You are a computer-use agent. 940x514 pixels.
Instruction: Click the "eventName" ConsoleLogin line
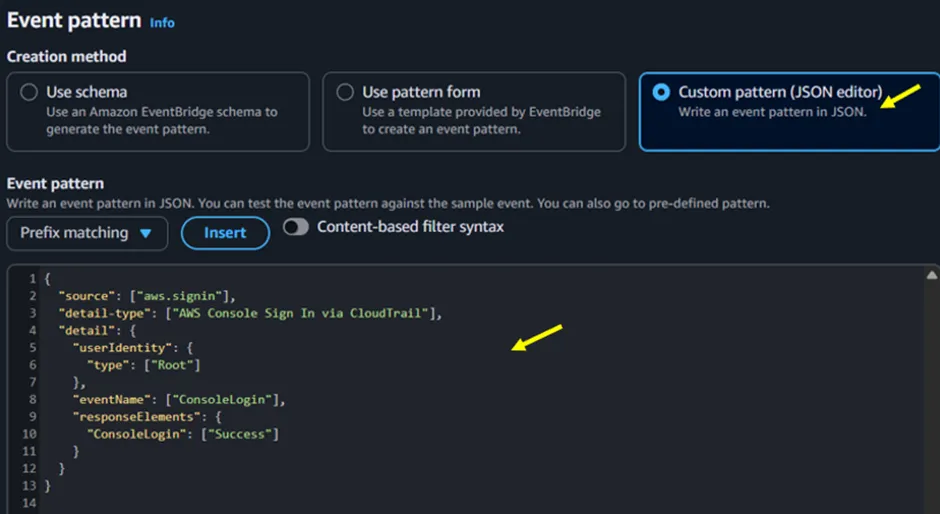pyautogui.click(x=179, y=399)
